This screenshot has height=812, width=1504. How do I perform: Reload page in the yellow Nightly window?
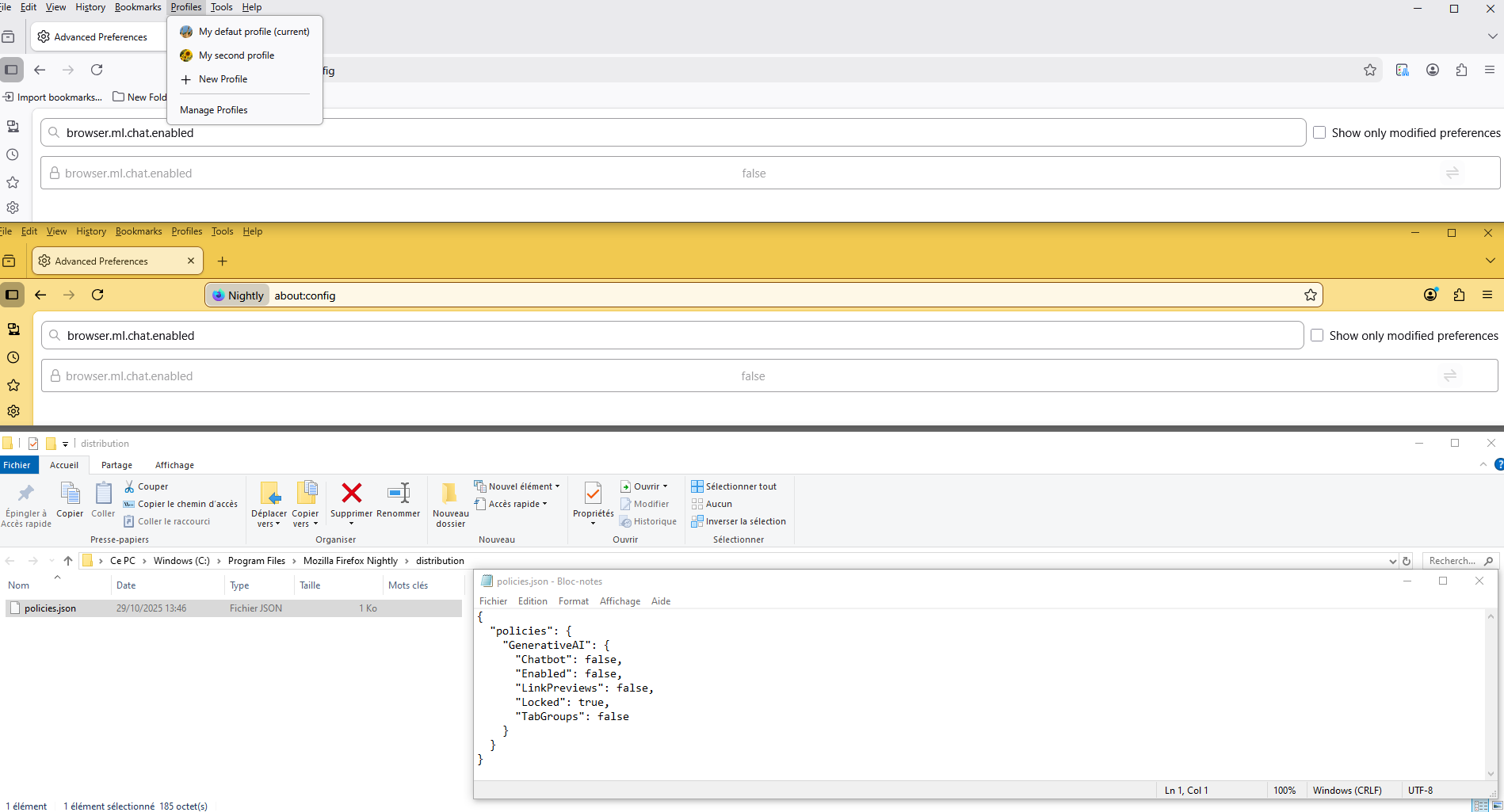97,295
